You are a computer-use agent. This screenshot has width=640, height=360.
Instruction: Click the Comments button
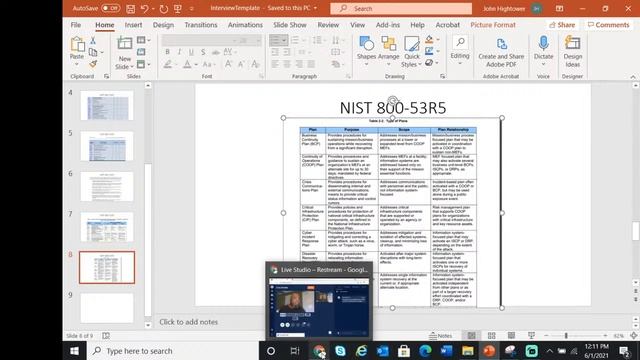click(x=608, y=25)
